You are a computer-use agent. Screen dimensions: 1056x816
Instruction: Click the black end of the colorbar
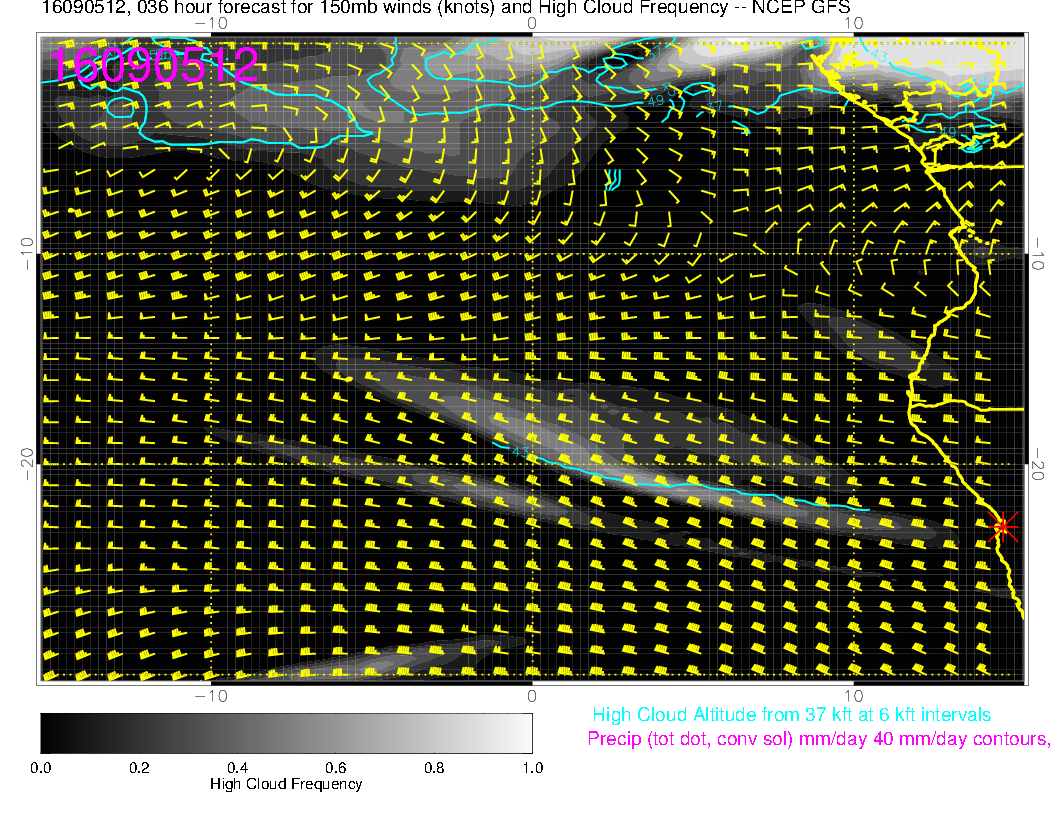tap(48, 733)
